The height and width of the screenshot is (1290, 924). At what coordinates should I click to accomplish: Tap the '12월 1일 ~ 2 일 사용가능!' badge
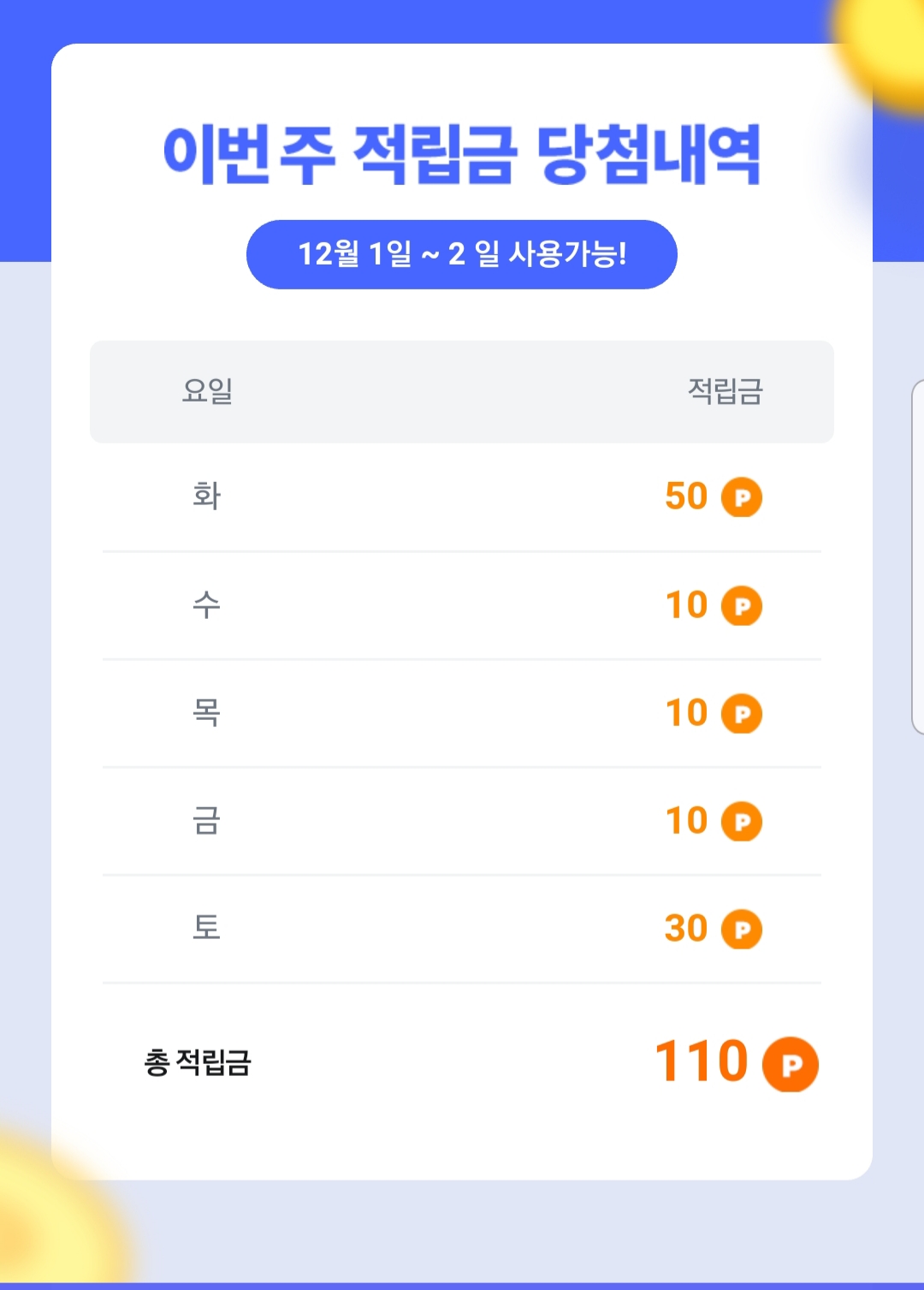(x=462, y=254)
